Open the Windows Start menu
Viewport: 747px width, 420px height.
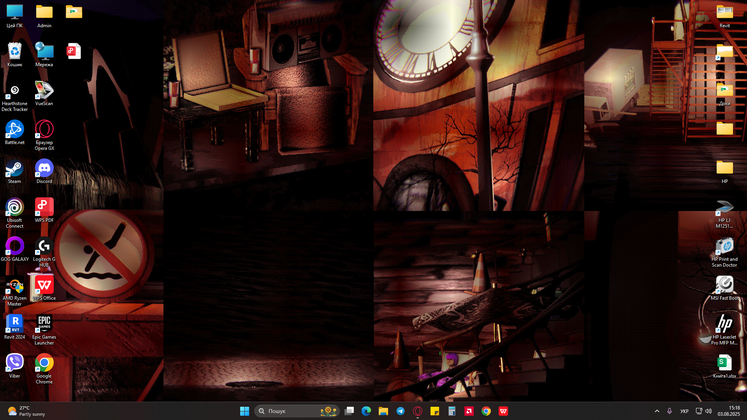pyautogui.click(x=244, y=411)
